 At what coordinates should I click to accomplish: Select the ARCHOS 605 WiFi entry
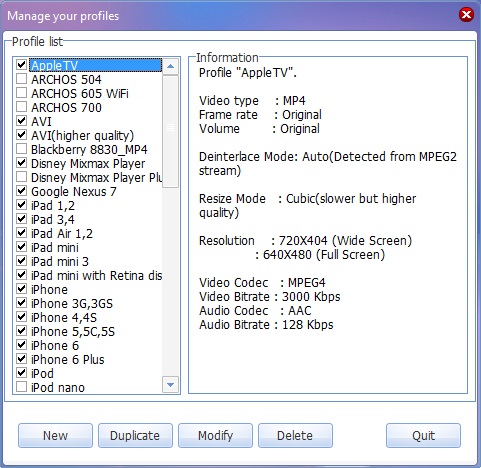click(80, 93)
